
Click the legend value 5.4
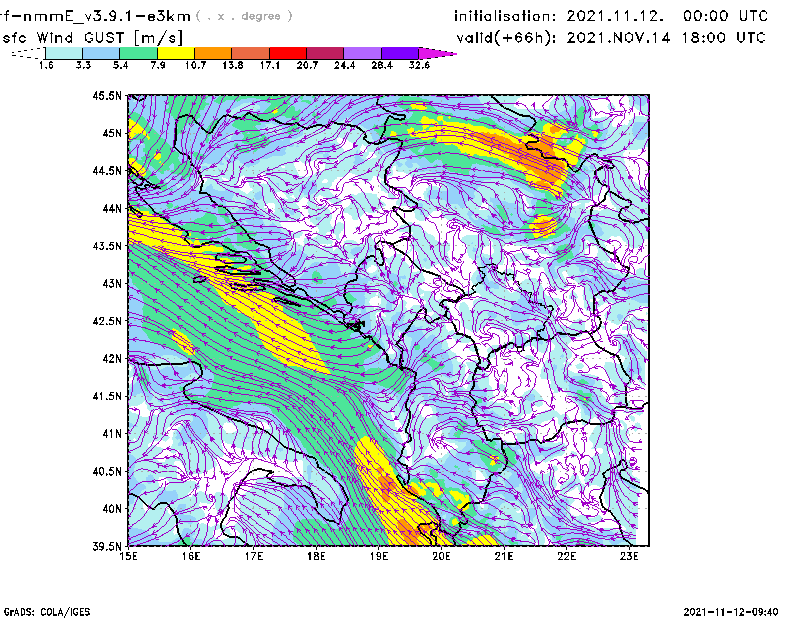pyautogui.click(x=120, y=65)
